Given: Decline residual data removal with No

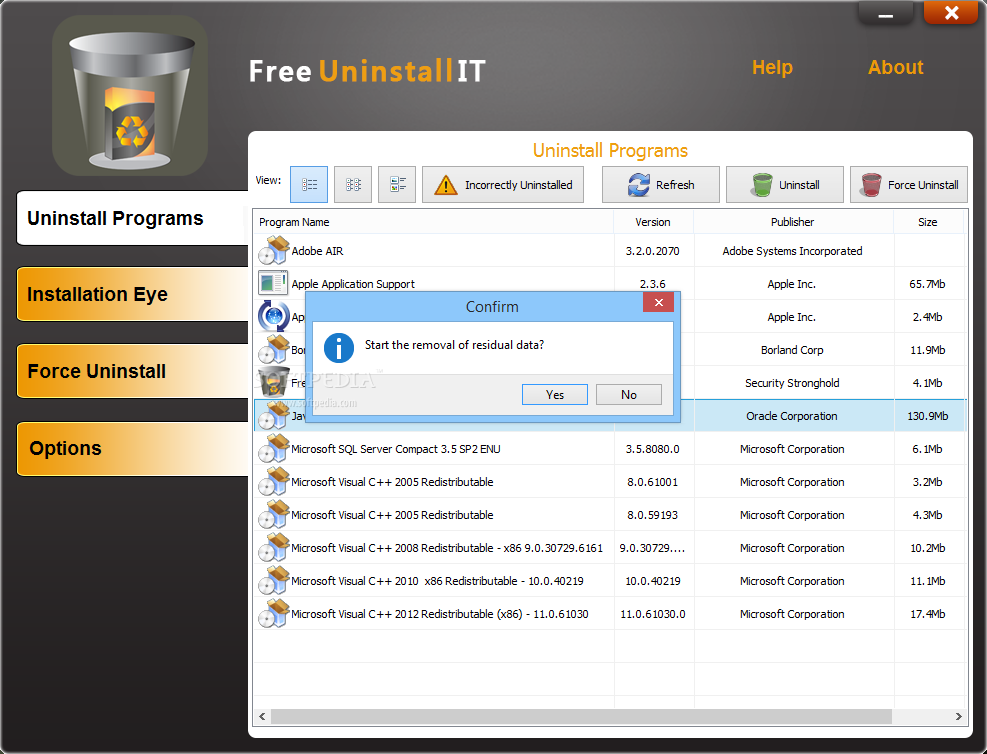Looking at the screenshot, I should pos(629,395).
